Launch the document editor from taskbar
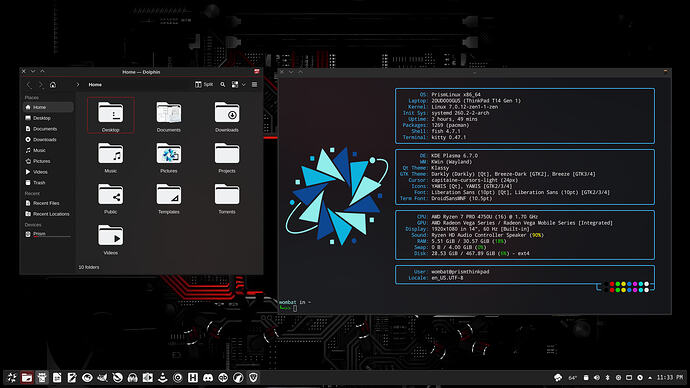 (57, 377)
